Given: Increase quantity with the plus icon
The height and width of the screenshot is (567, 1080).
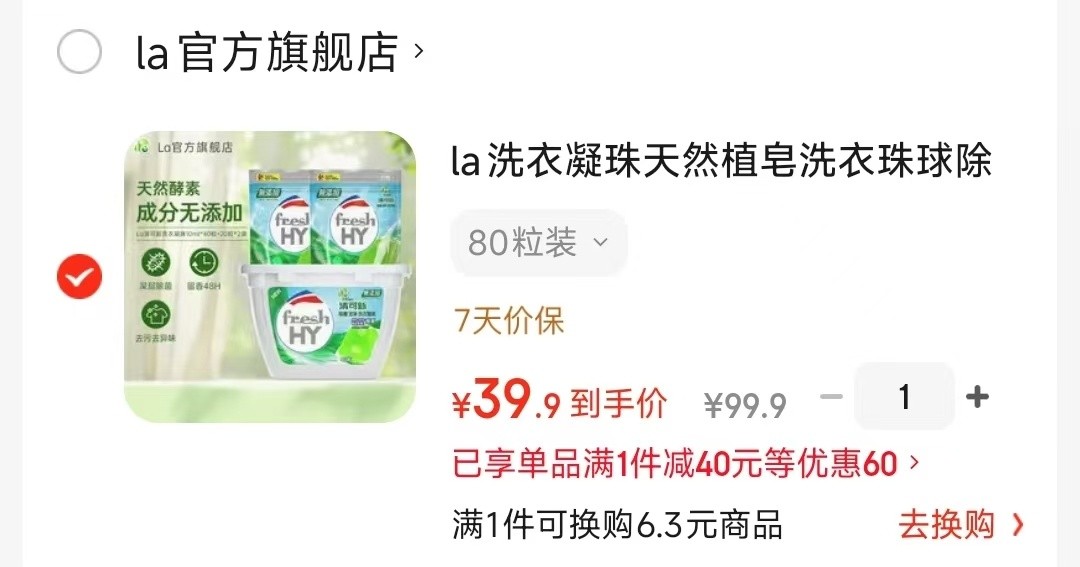Looking at the screenshot, I should tap(977, 397).
